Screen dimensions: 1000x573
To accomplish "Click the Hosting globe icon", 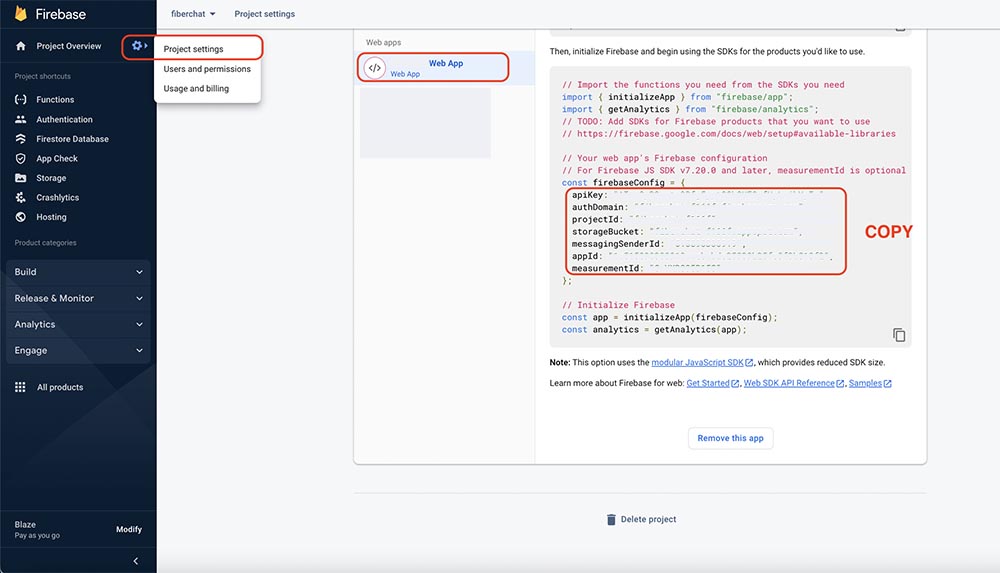I will 20,217.
